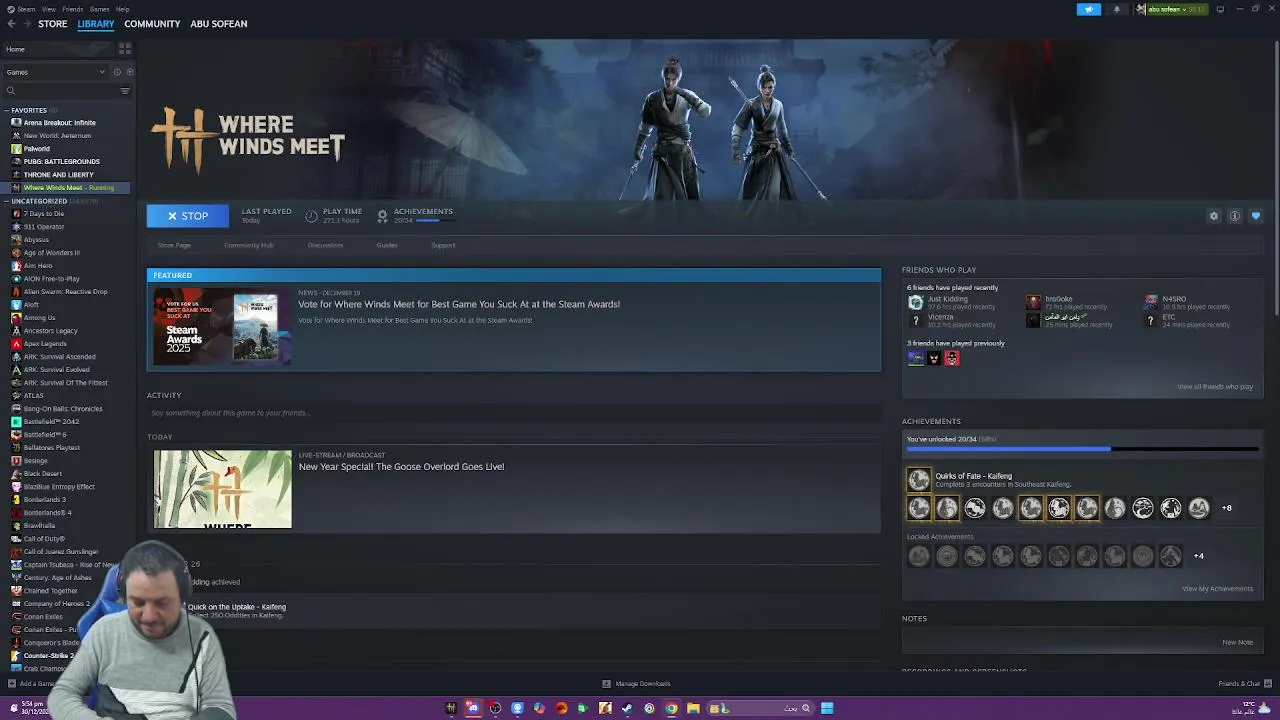Open Steam app in Windows taskbar
The width and height of the screenshot is (1280, 720).
coord(627,708)
